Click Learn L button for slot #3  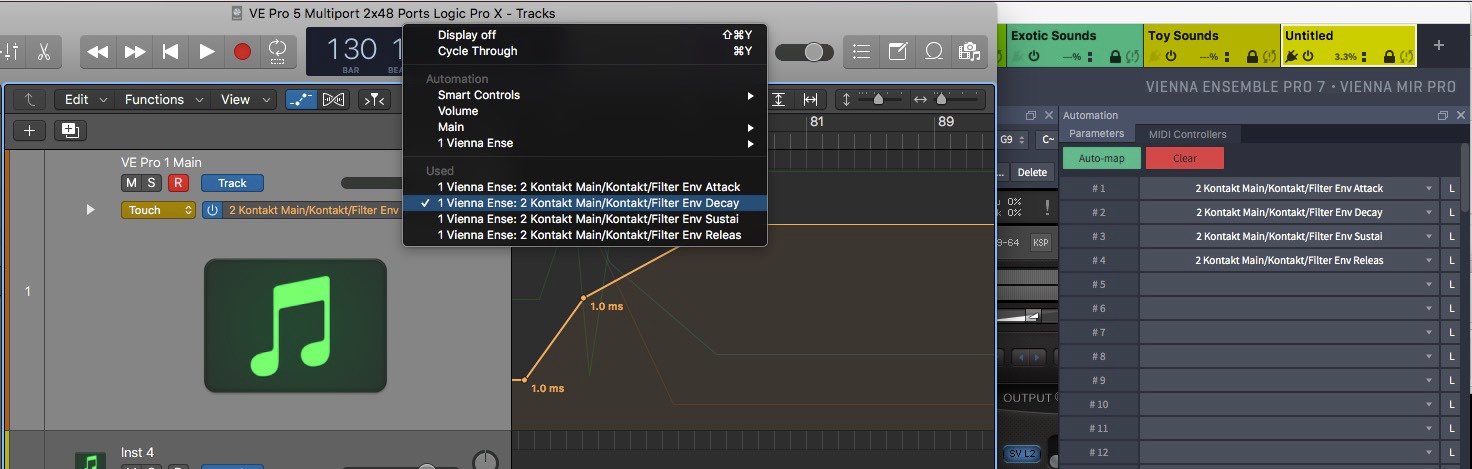click(x=1451, y=236)
